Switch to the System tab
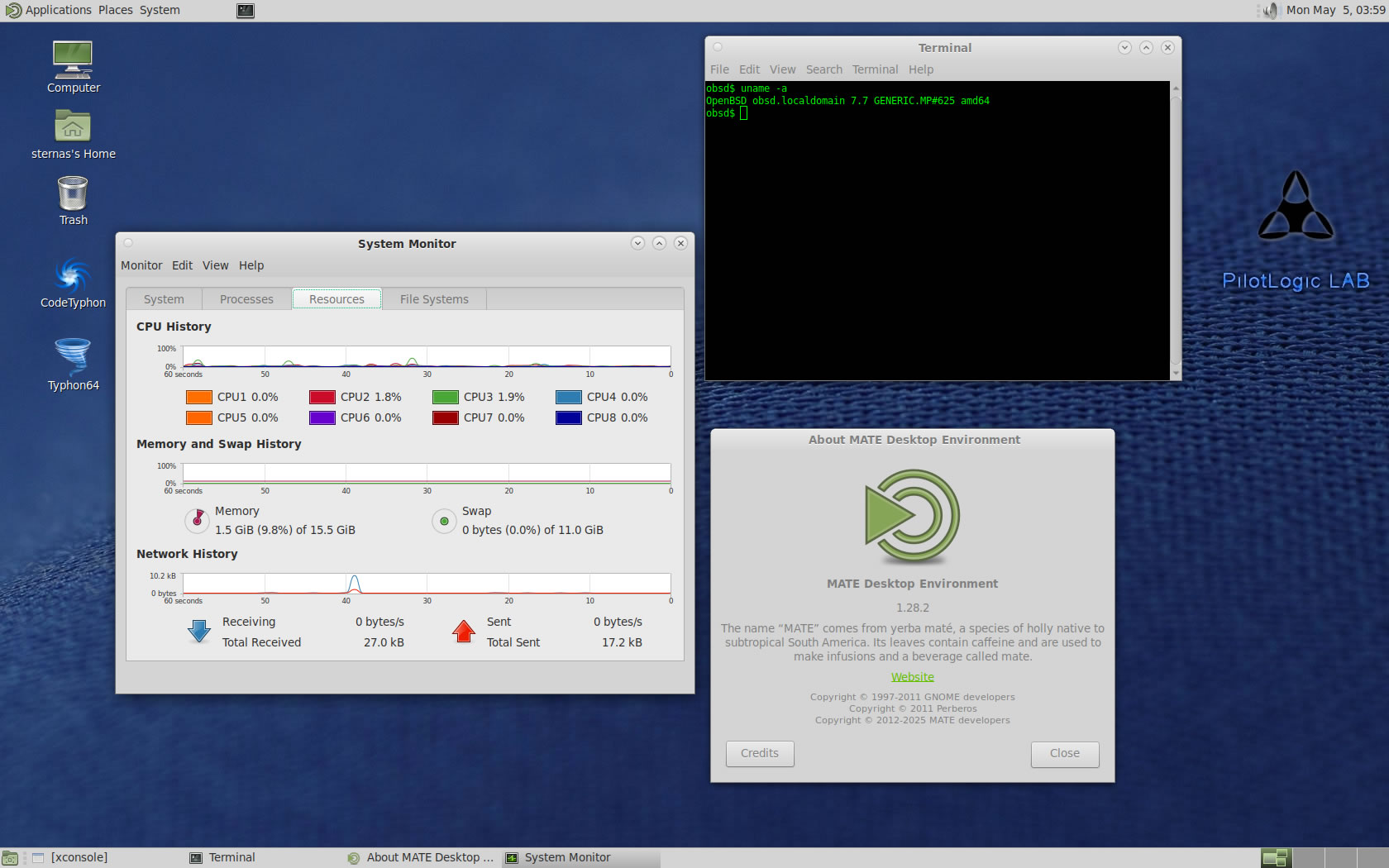1389x868 pixels. (164, 299)
